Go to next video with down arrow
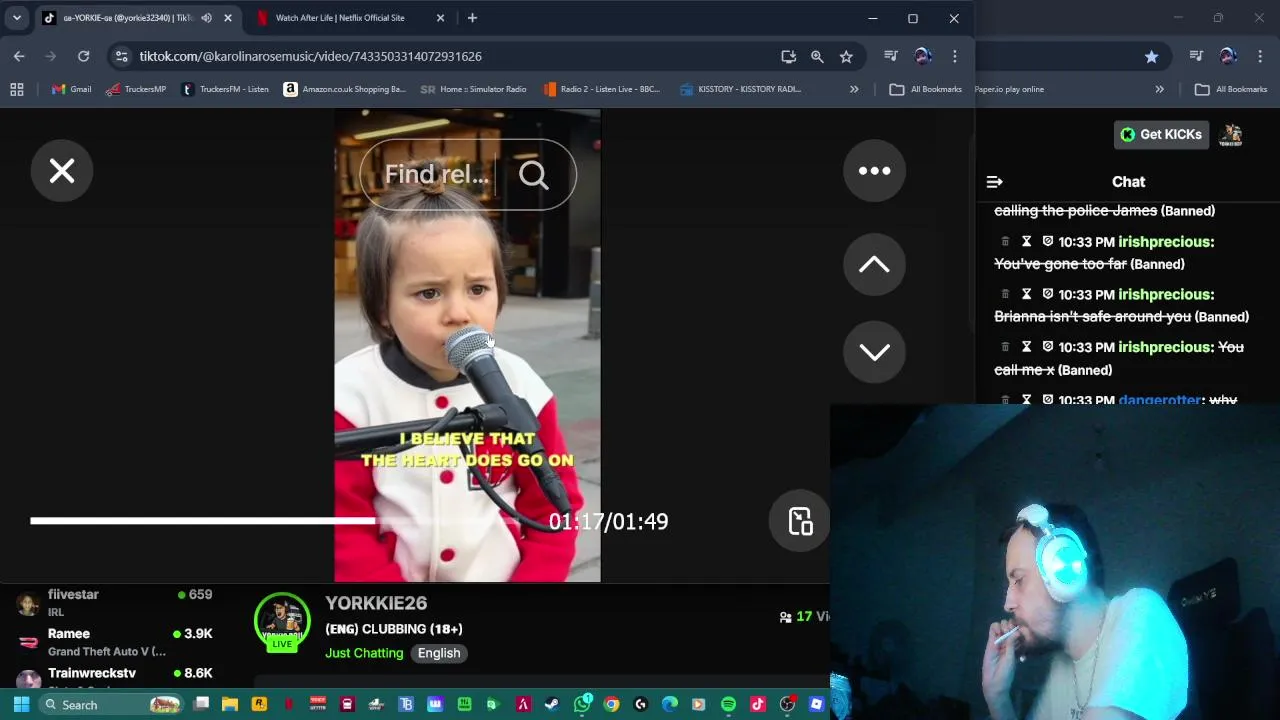This screenshot has width=1280, height=720. [x=874, y=352]
